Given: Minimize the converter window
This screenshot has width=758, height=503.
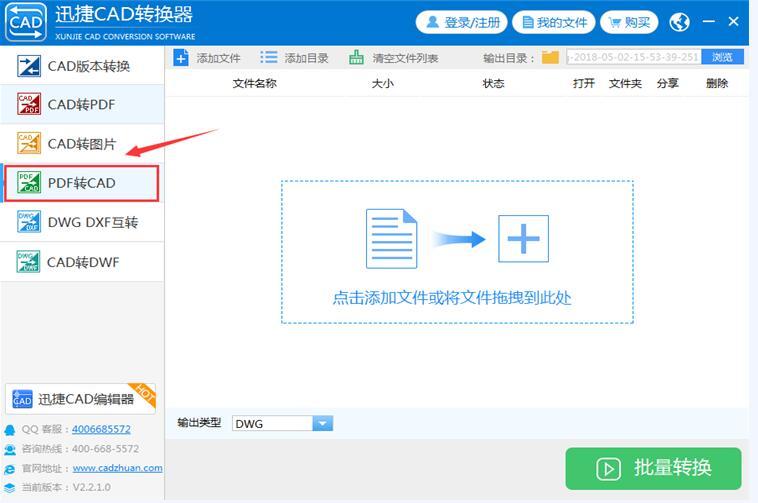Looking at the screenshot, I should 709,21.
